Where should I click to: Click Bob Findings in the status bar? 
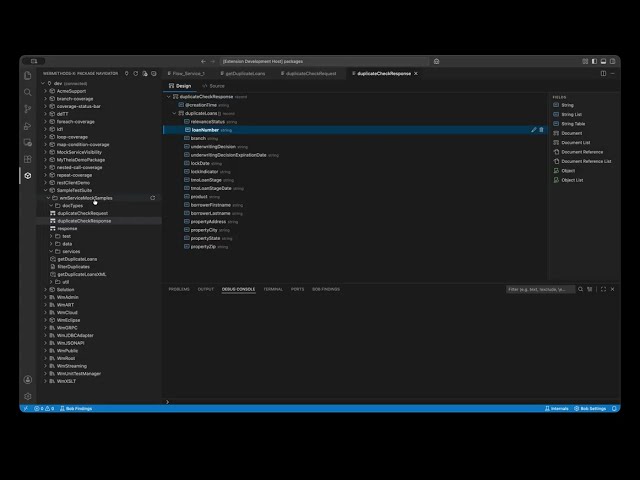(76, 409)
